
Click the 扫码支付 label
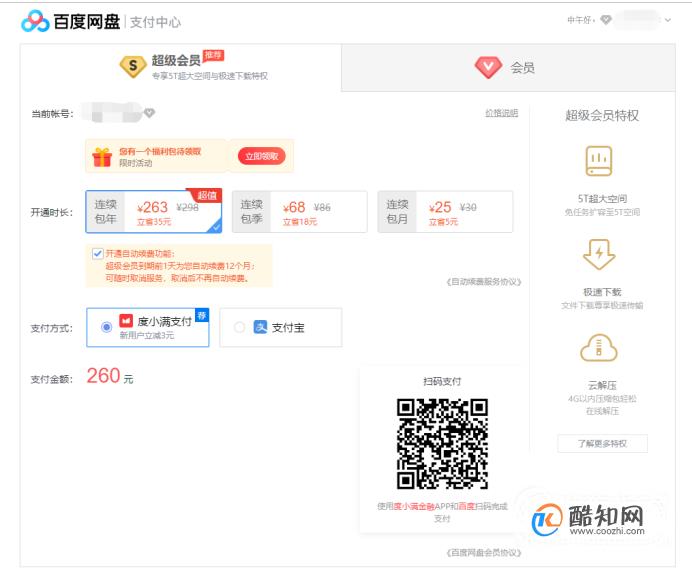tap(442, 381)
